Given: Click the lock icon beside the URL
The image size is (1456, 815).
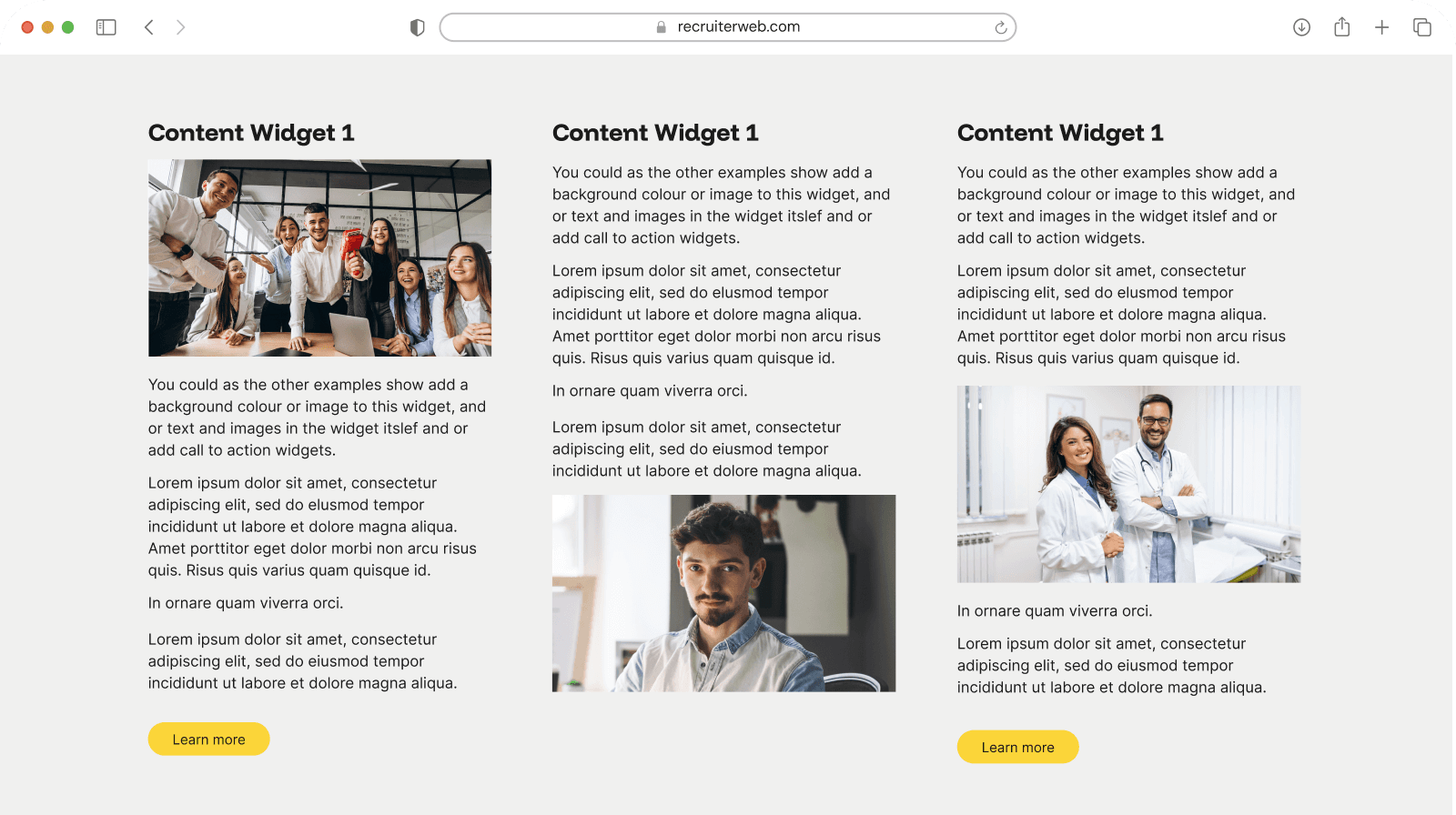Looking at the screenshot, I should 662,27.
